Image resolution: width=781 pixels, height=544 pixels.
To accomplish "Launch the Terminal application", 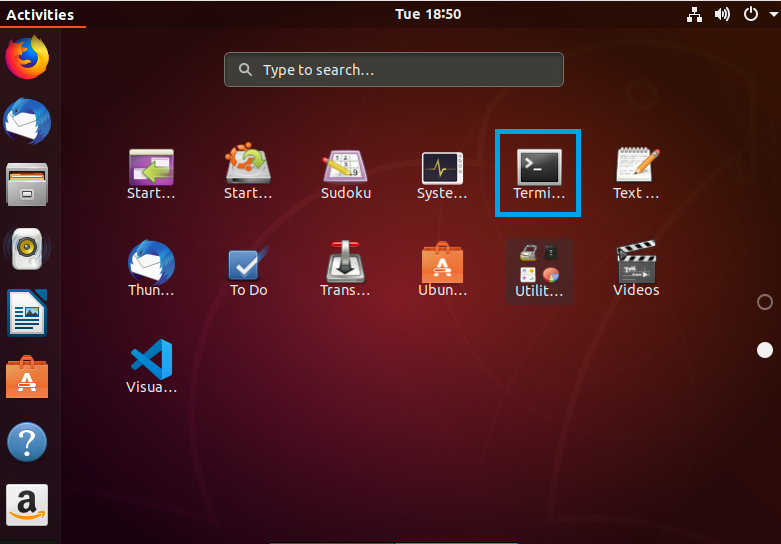I will (x=538, y=174).
